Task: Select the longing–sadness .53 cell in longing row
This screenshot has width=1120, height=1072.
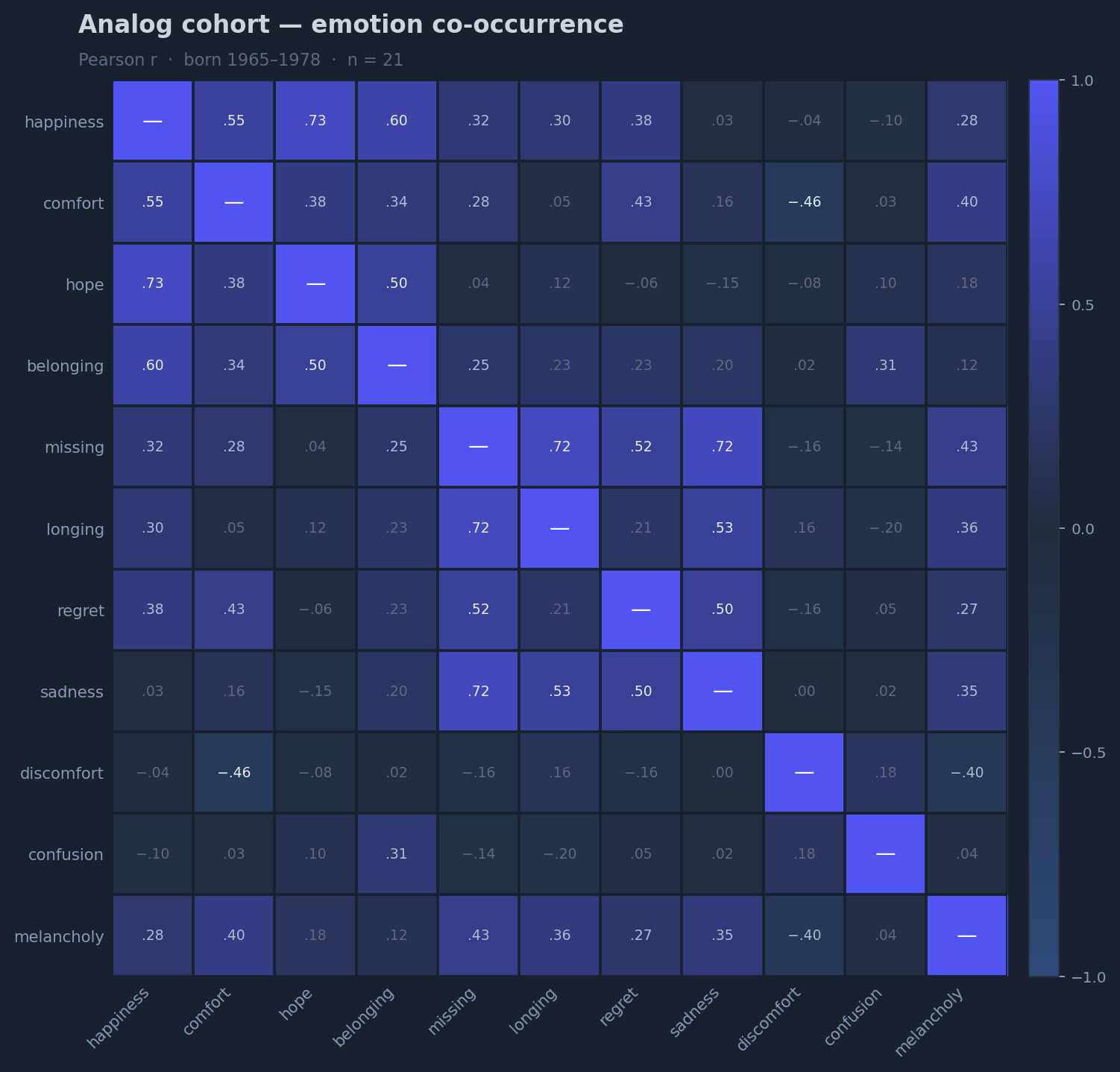Action: [x=723, y=528]
